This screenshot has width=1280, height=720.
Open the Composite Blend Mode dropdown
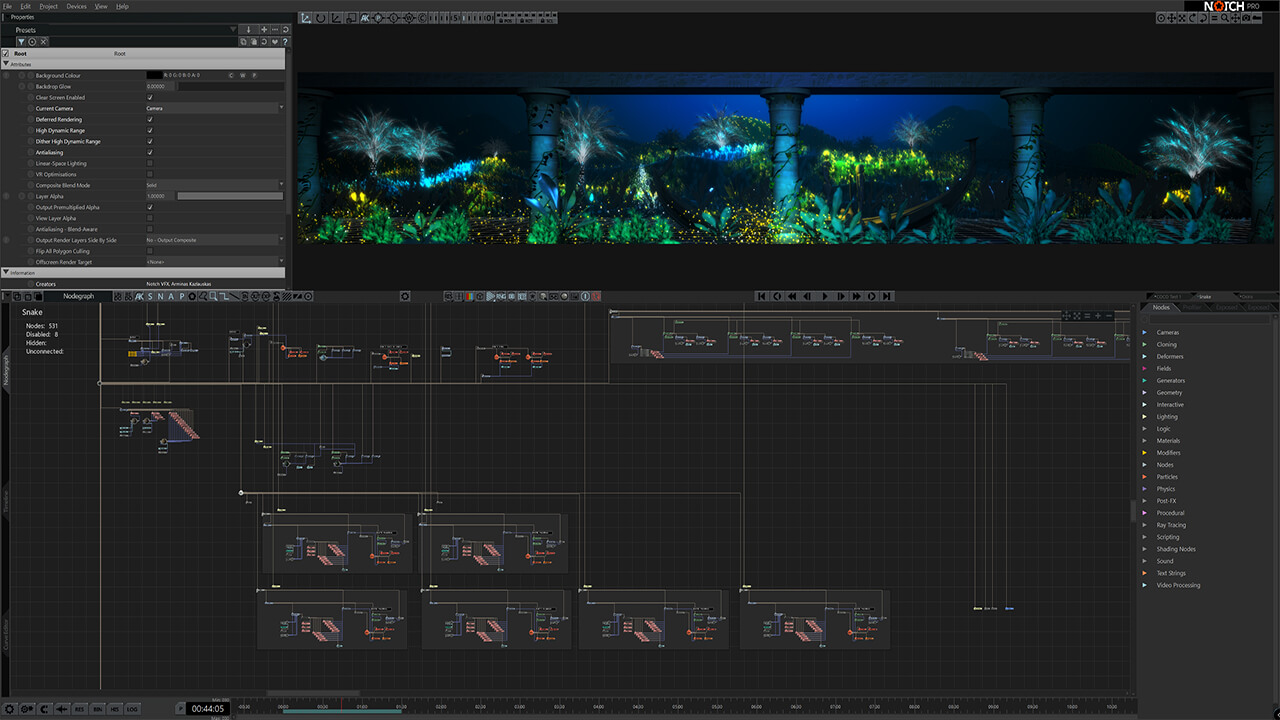[215, 185]
